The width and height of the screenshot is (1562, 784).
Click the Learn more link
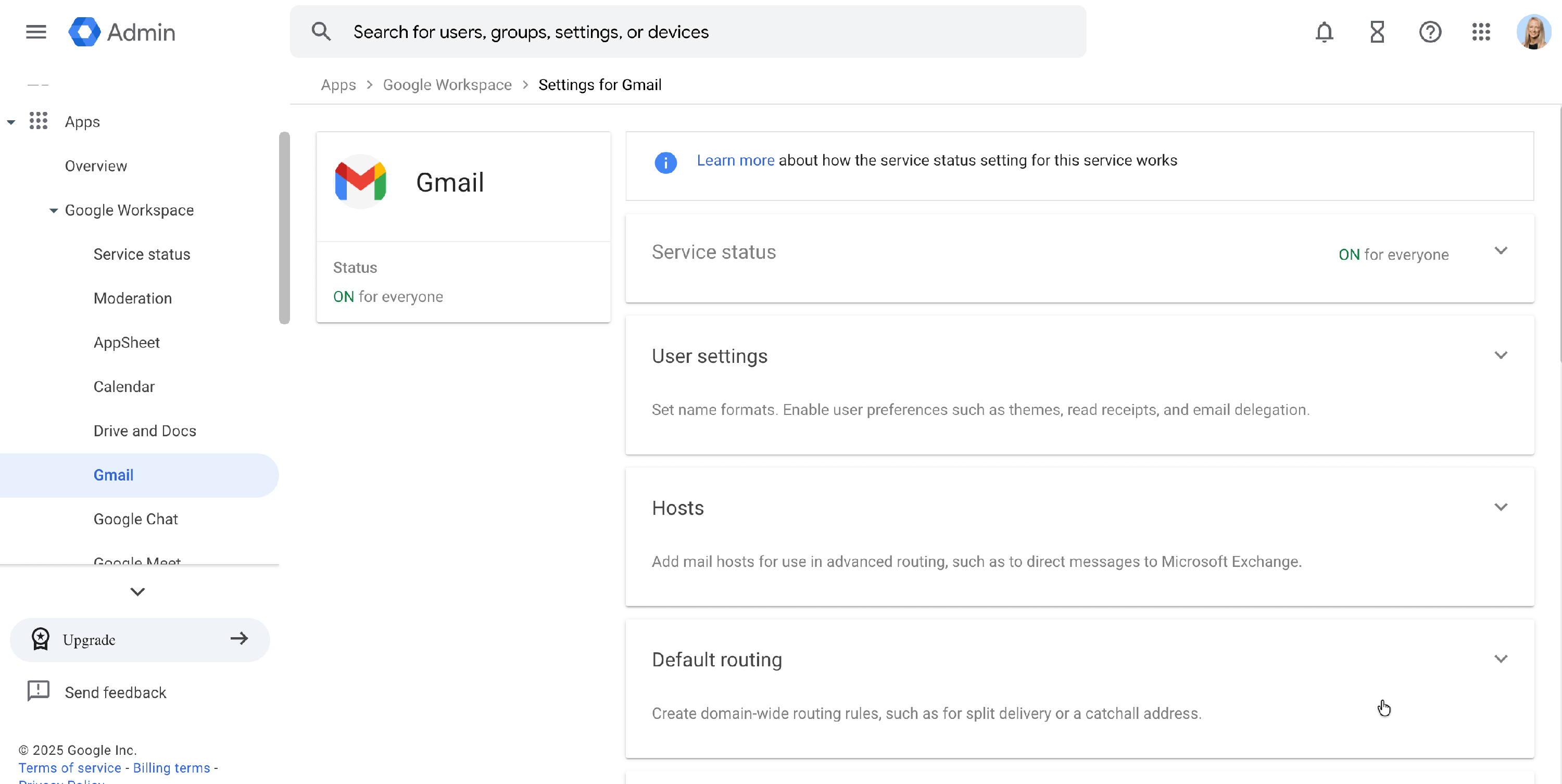pos(735,160)
